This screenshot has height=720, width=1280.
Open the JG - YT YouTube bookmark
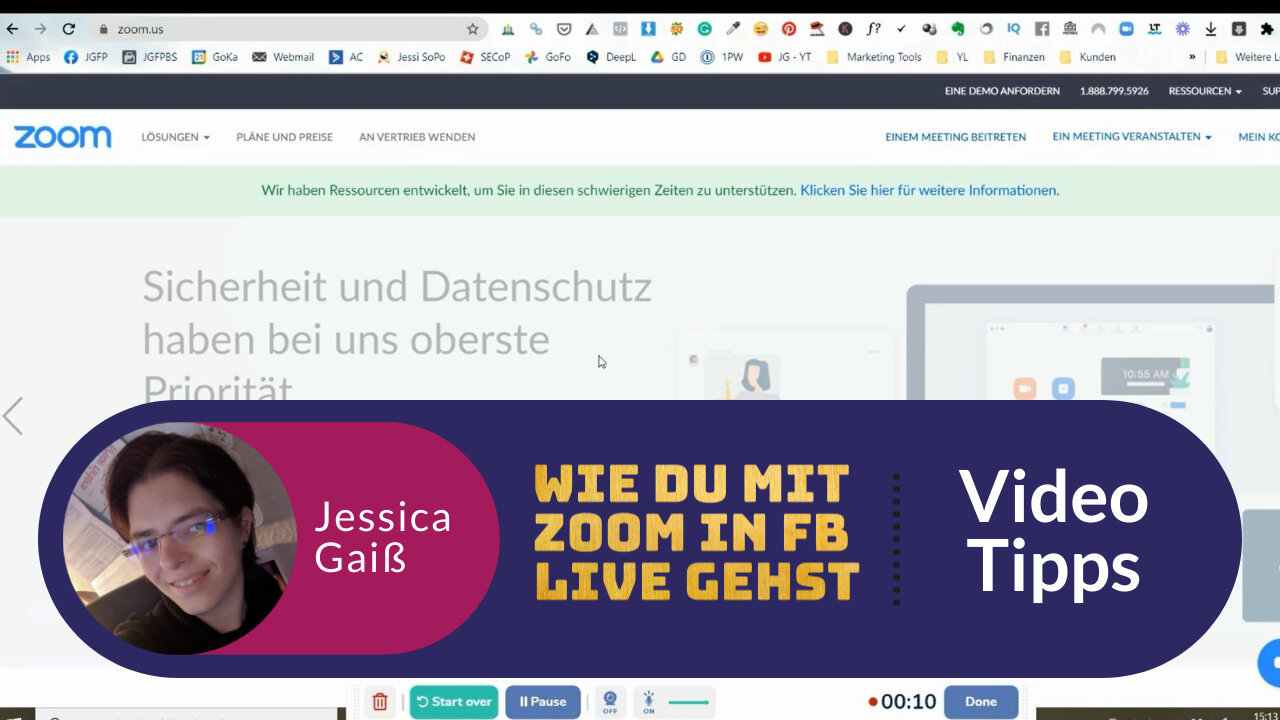(x=784, y=57)
